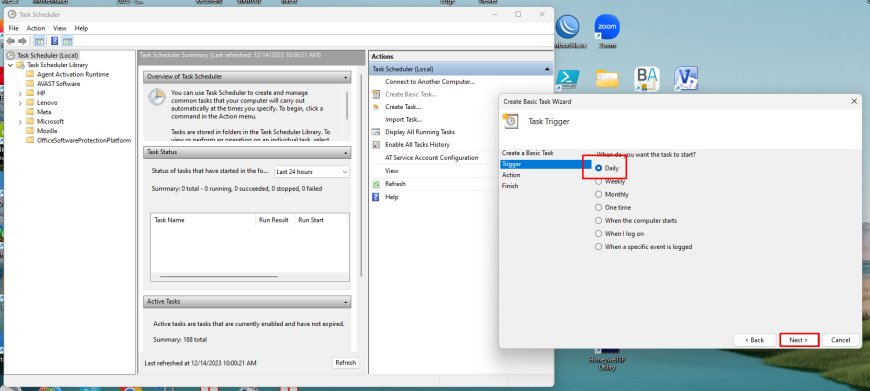Cancel the Create Basic Task Wizard
Screen dimensions: 870x391
pos(841,340)
